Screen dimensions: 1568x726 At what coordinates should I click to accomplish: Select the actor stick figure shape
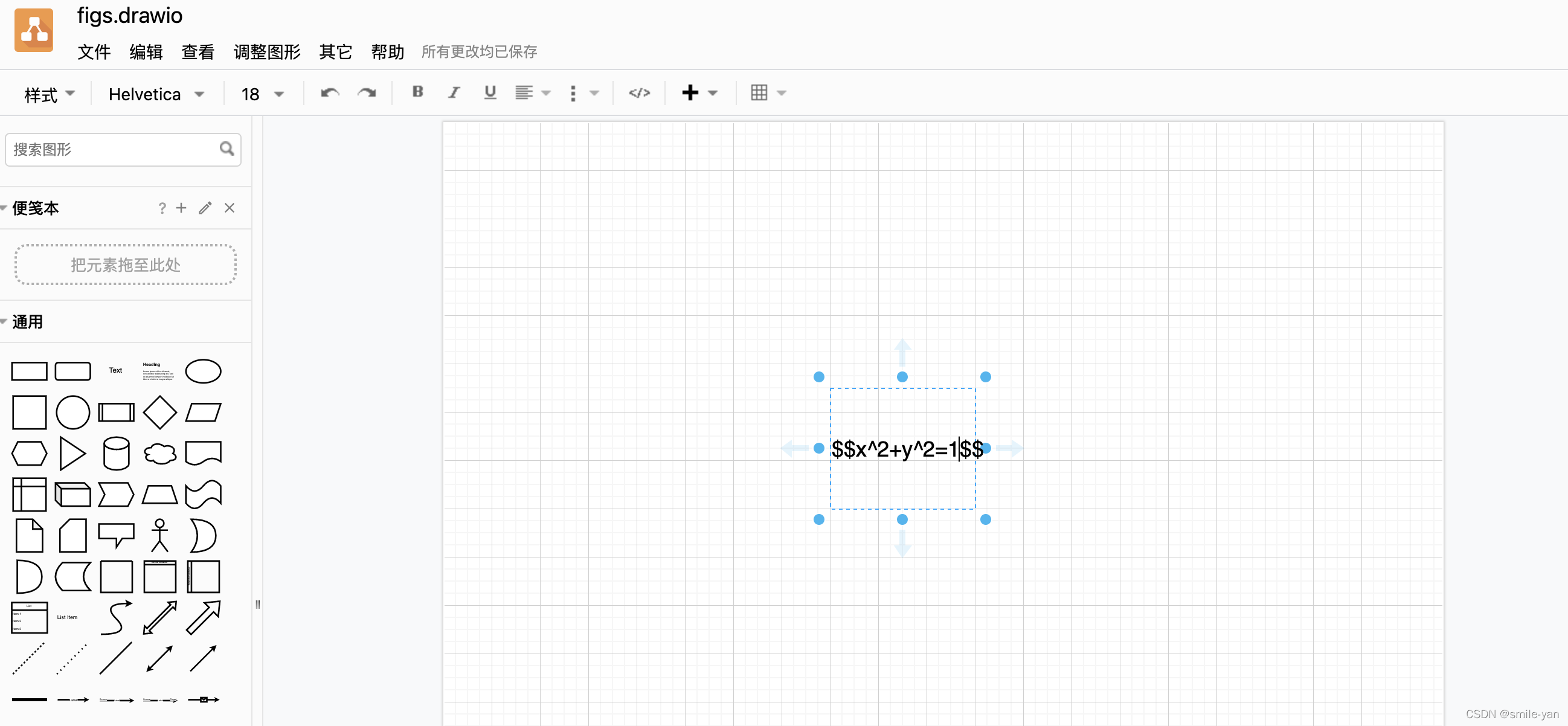159,536
